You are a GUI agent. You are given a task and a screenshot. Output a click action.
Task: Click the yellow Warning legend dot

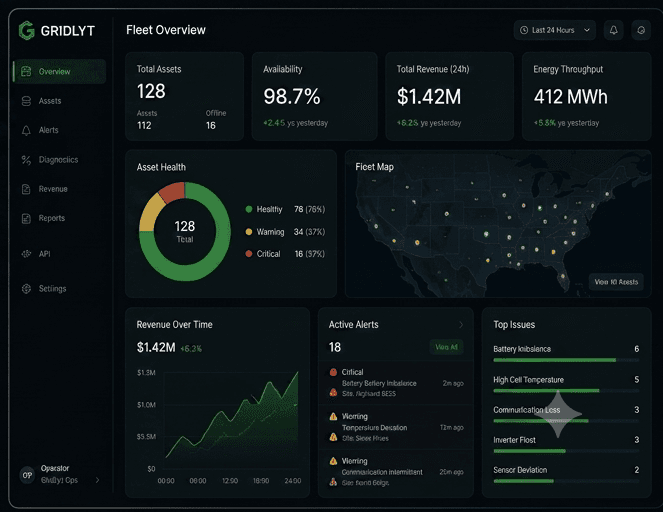(x=249, y=232)
